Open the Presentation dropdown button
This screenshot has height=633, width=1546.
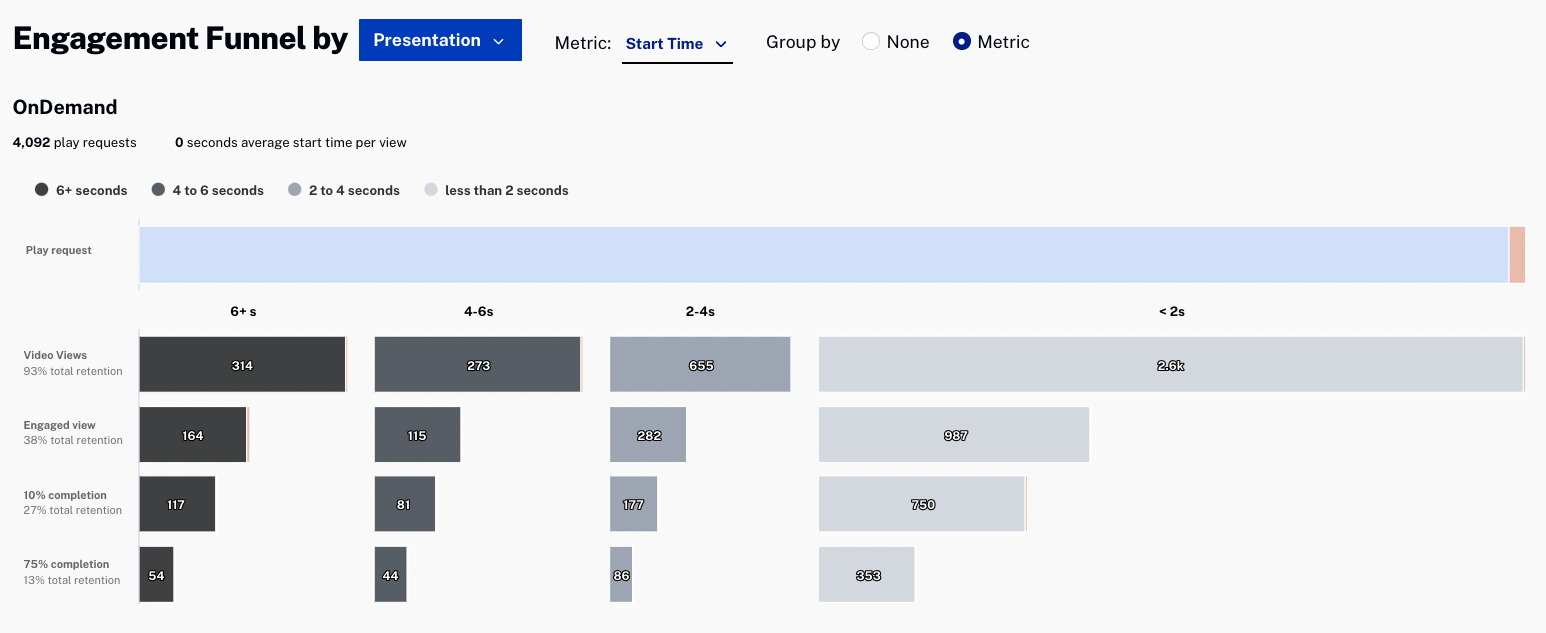(x=440, y=40)
